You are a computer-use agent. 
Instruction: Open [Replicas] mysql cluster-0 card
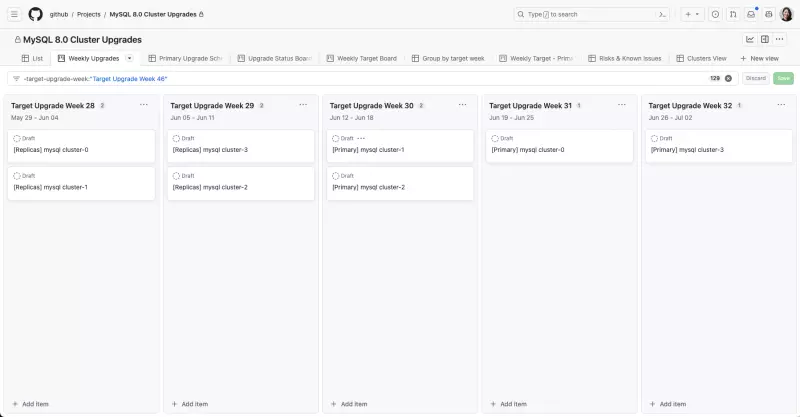click(81, 146)
